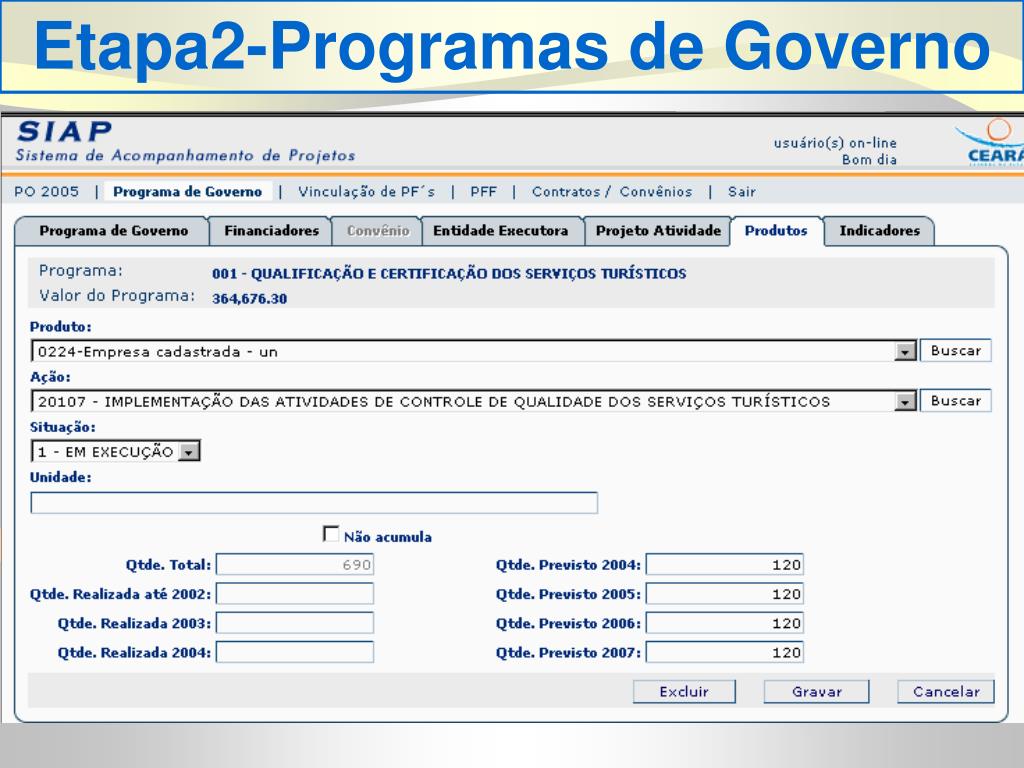Open the Ação dropdown arrow

click(x=904, y=402)
